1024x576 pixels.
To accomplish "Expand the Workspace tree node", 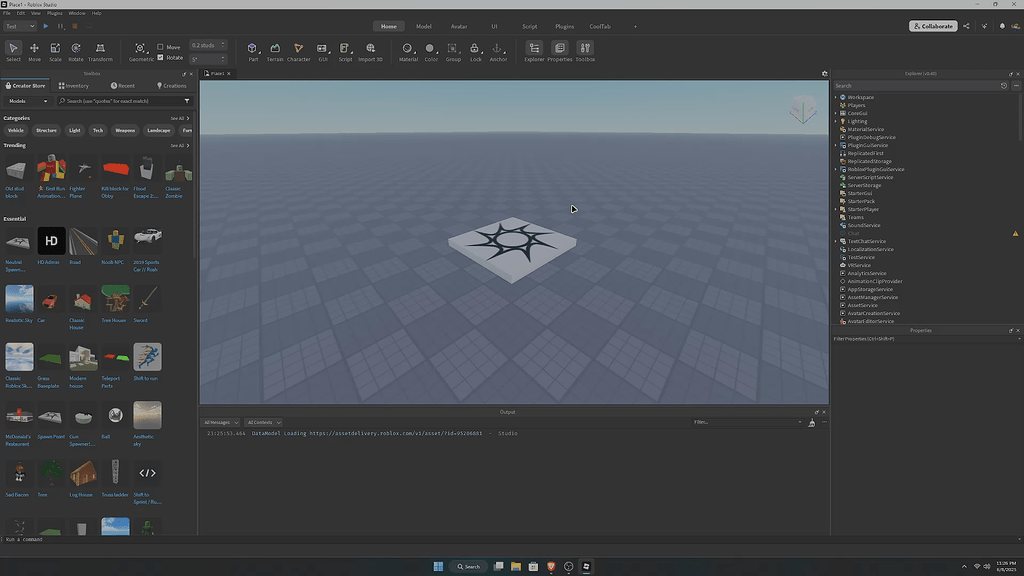I will click(836, 97).
